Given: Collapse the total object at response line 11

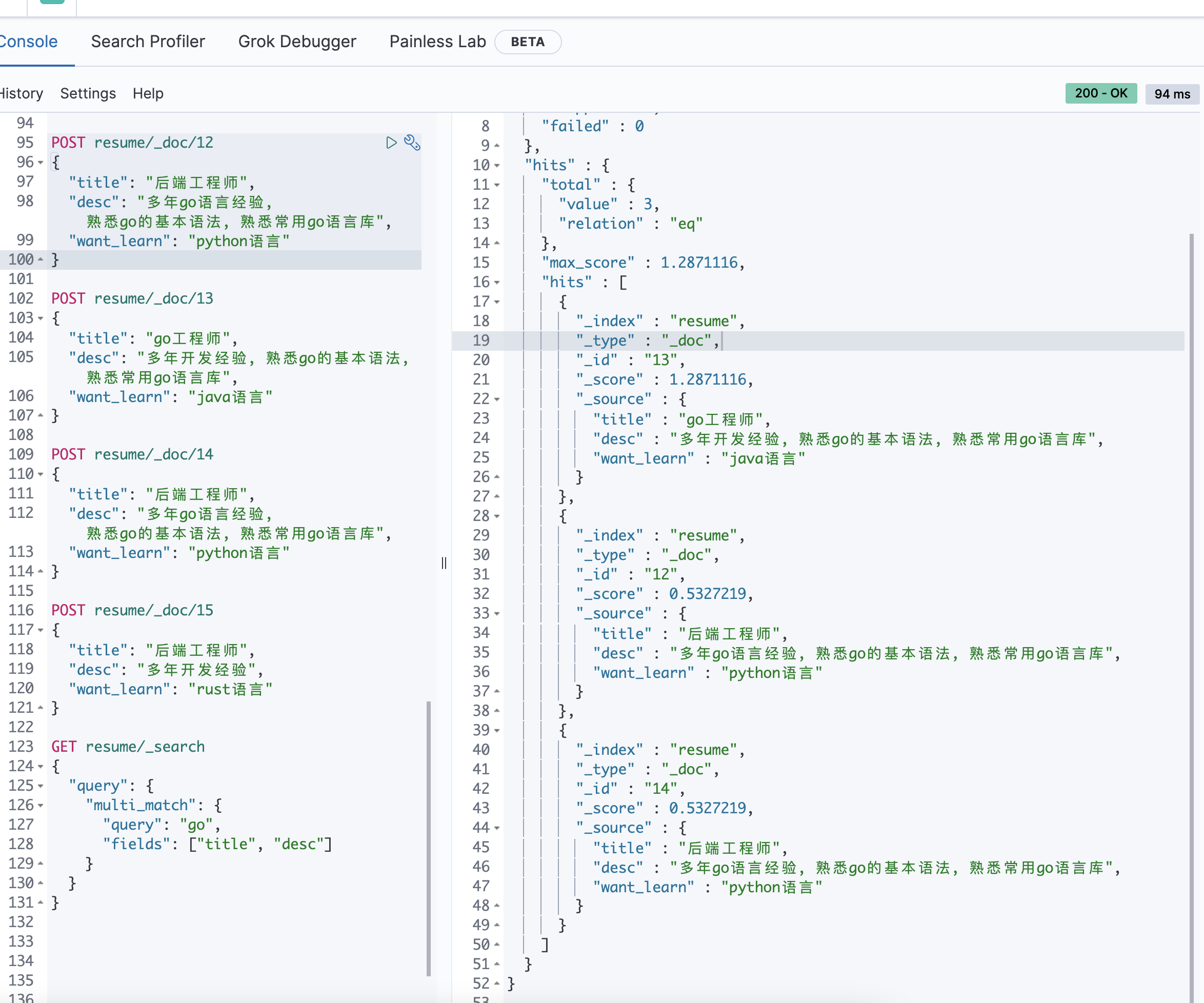Looking at the screenshot, I should point(497,185).
